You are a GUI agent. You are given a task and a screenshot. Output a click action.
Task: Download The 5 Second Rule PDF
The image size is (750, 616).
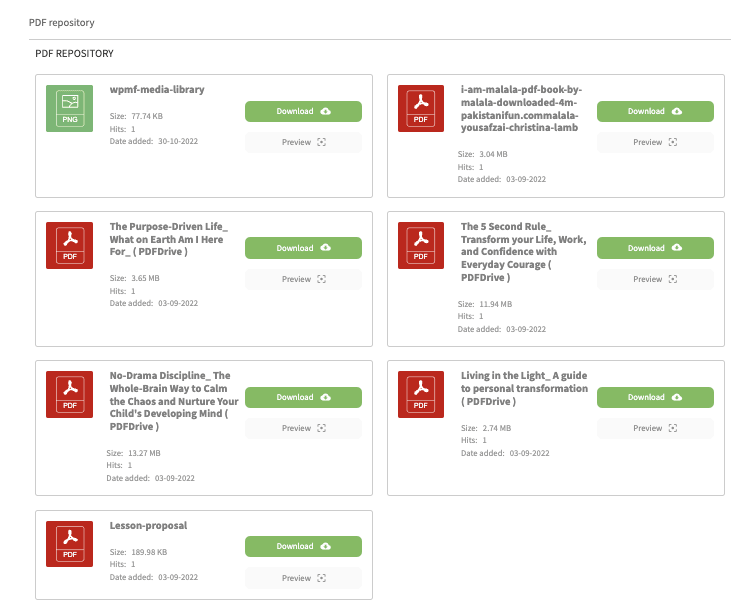pos(655,248)
